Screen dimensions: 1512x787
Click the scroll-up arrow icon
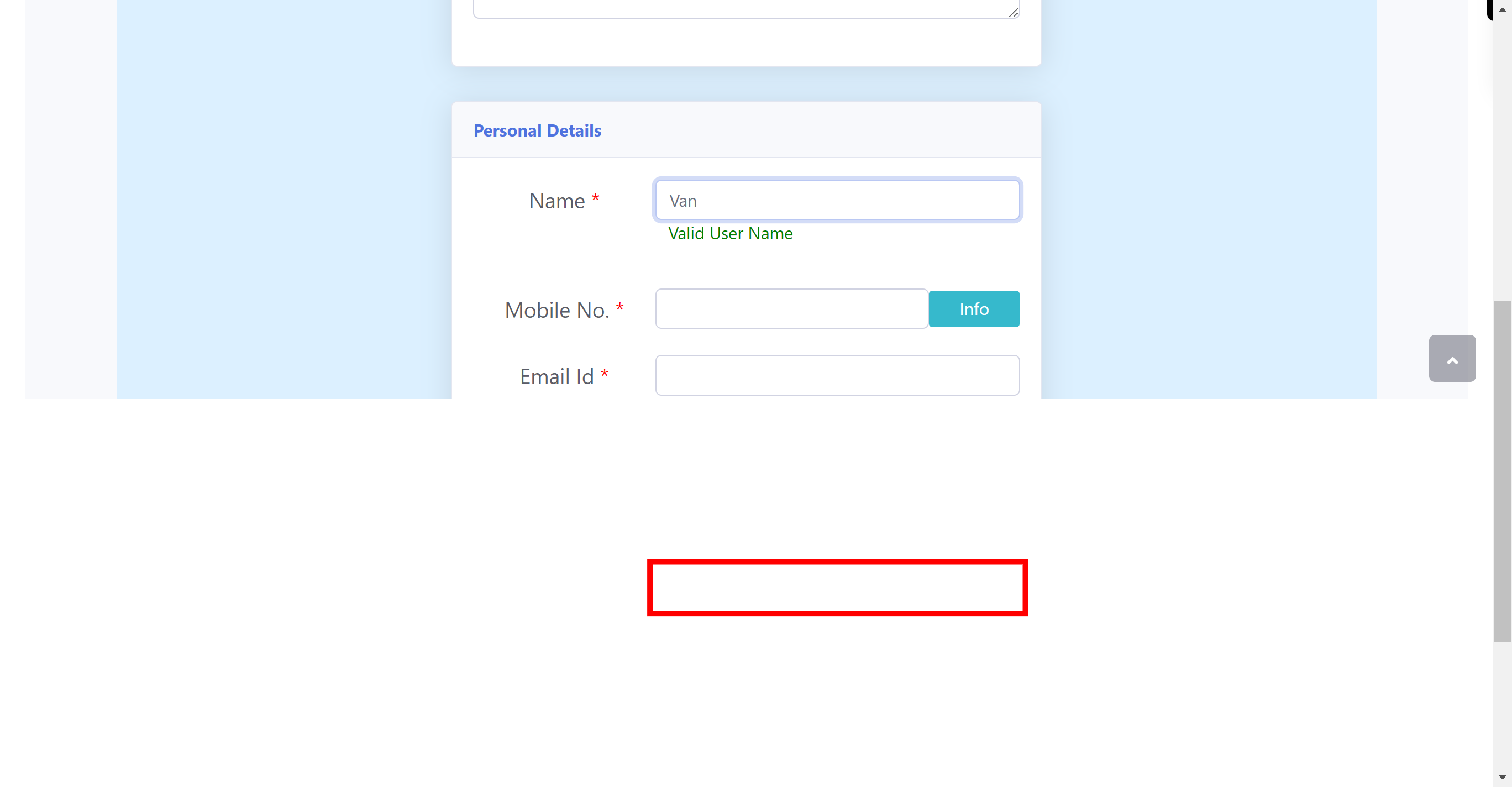[1452, 358]
